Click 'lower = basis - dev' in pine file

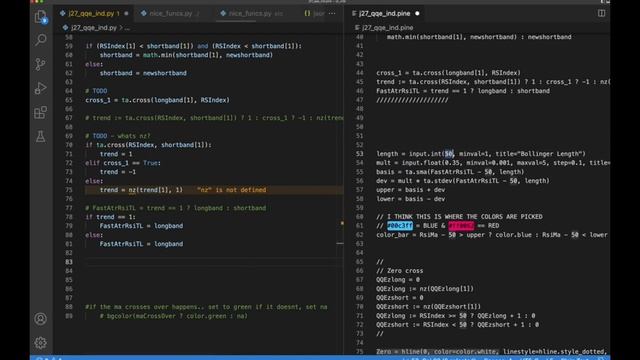(411, 199)
